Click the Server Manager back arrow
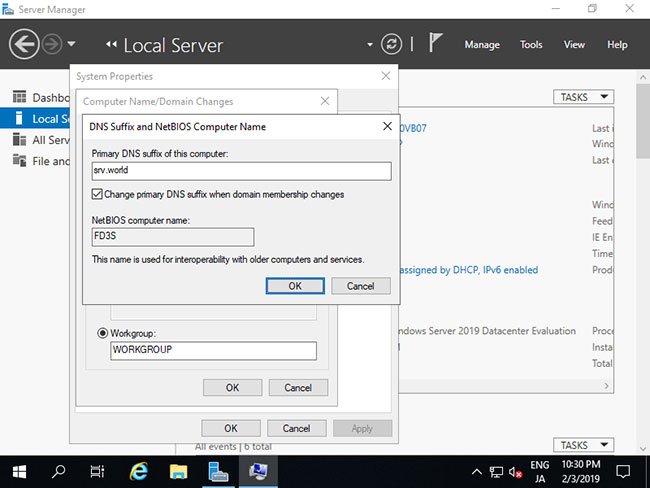 click(x=24, y=44)
